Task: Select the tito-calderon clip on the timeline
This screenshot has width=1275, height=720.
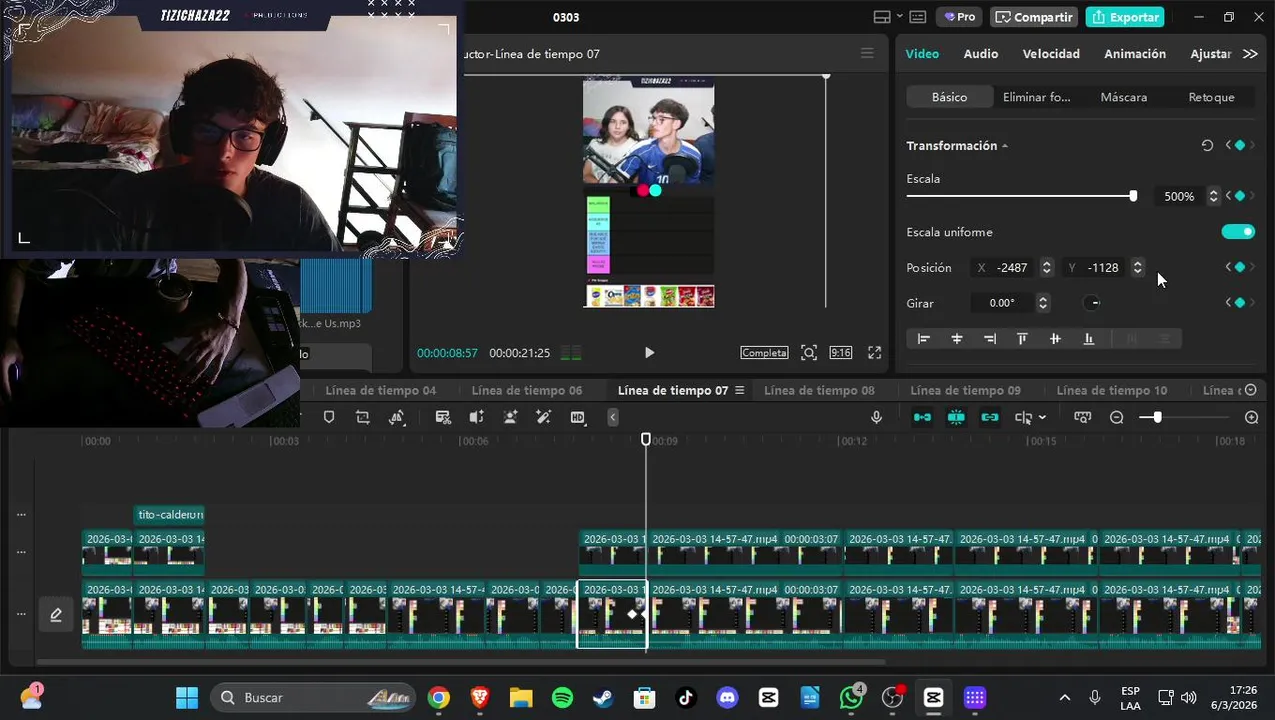Action: coord(169,514)
